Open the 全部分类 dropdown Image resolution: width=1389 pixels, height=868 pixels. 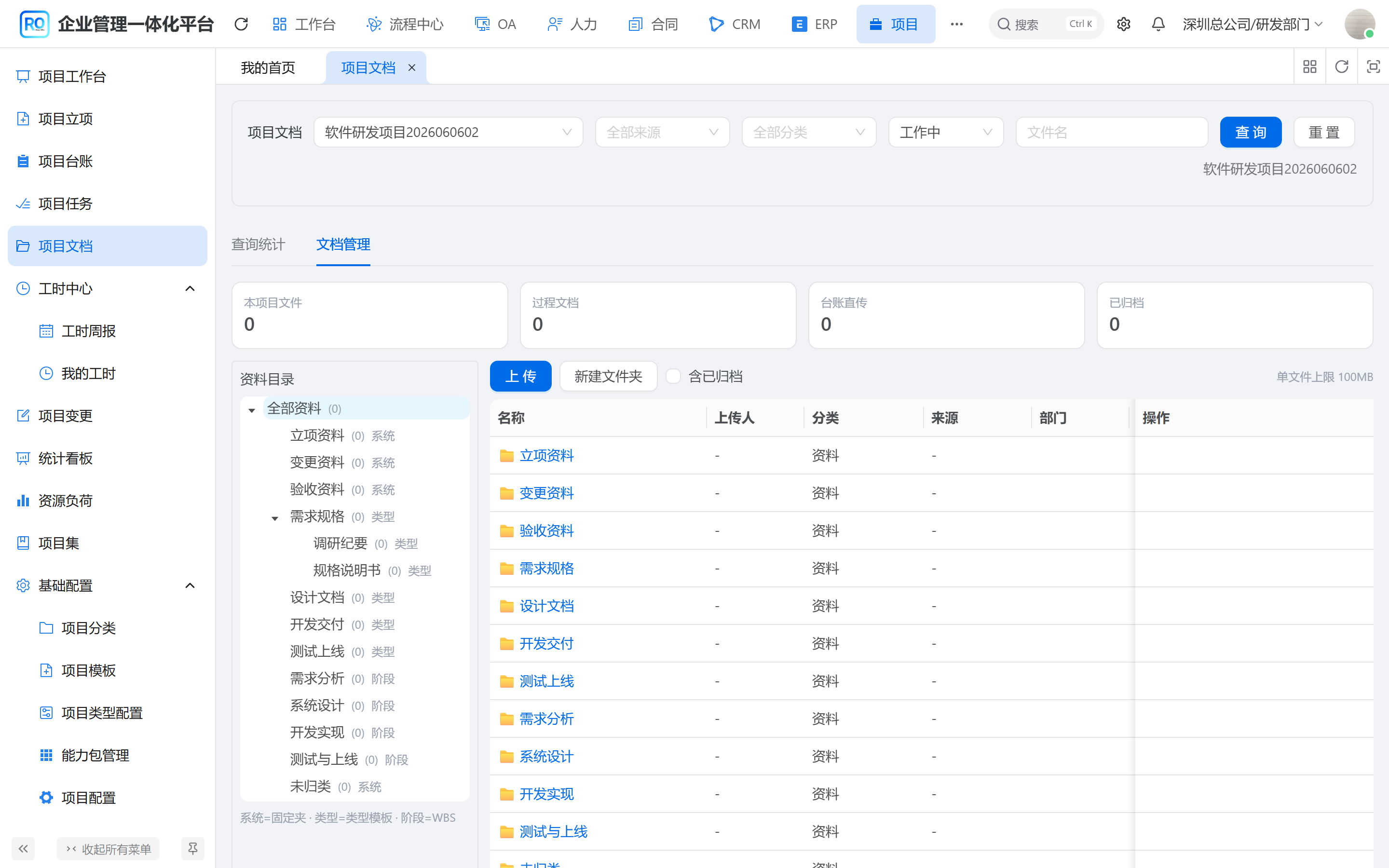(x=809, y=132)
